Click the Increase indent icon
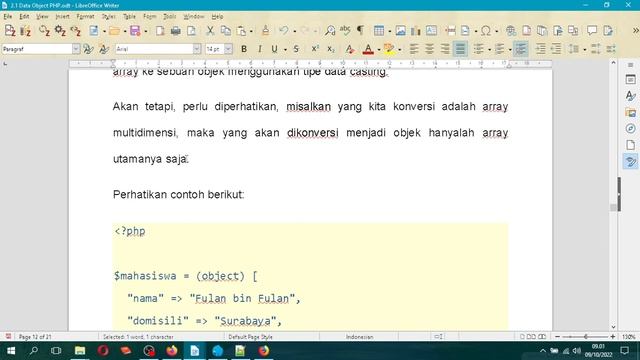The image size is (640, 360). coord(540,49)
